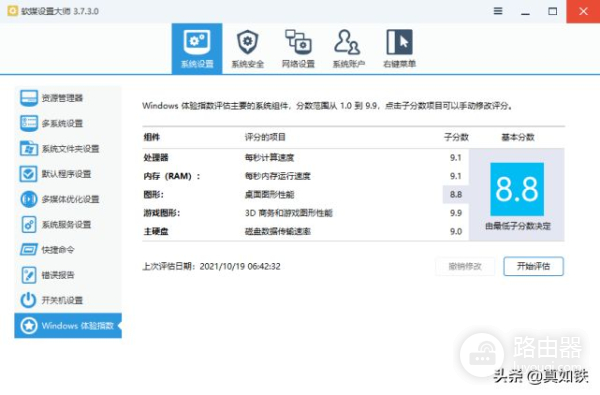Click the 游戏图形 component label
This screenshot has height=395, width=600.
pyautogui.click(x=161, y=213)
